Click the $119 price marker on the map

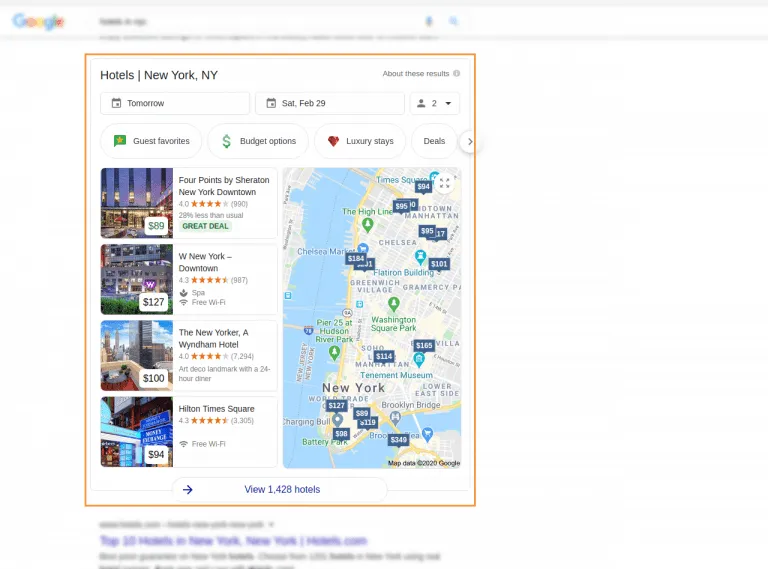368,422
